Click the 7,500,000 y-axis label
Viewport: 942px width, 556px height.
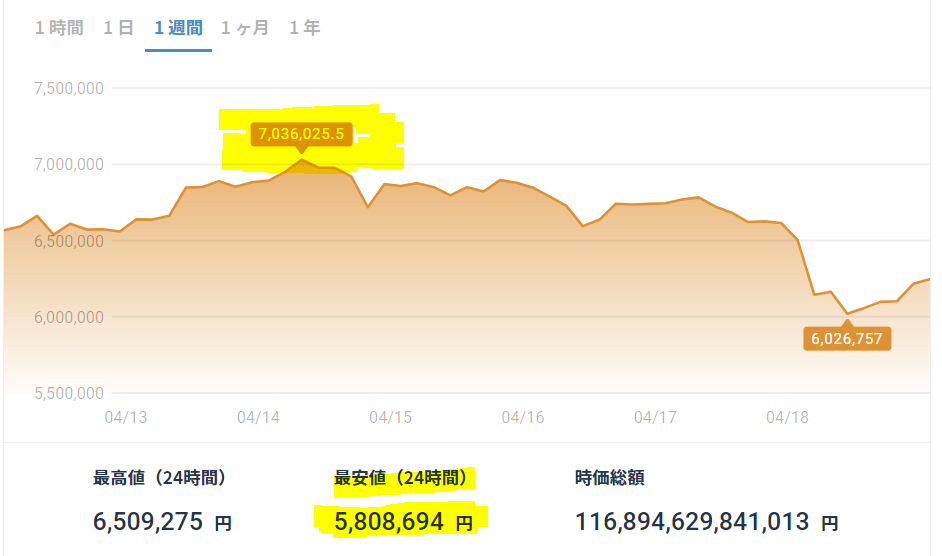(x=69, y=88)
